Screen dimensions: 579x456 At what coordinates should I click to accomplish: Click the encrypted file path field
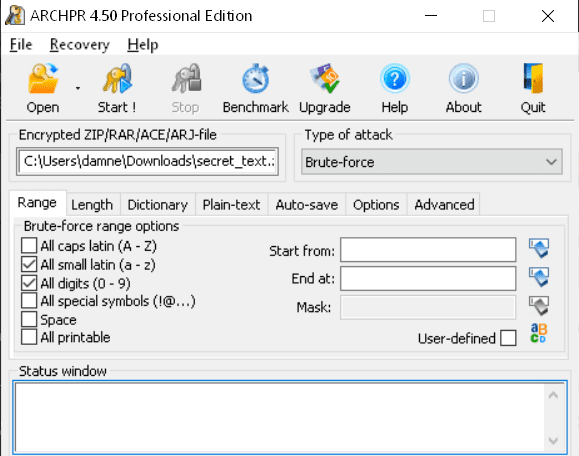tap(147, 162)
